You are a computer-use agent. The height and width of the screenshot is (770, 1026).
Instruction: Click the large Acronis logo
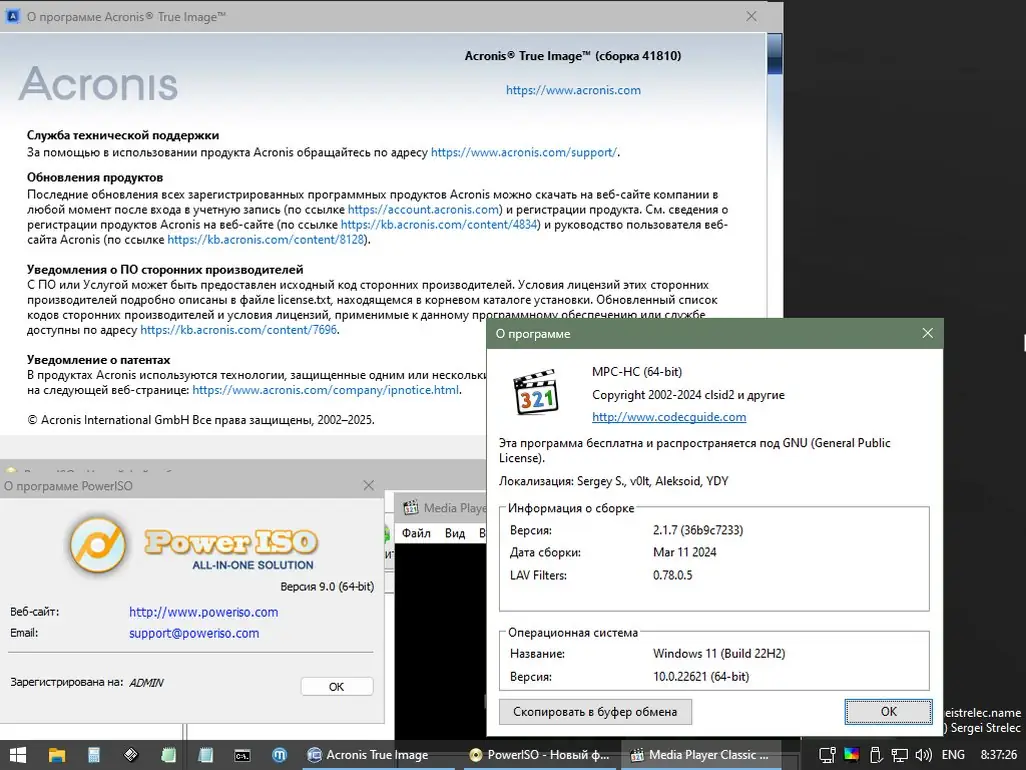click(x=98, y=84)
